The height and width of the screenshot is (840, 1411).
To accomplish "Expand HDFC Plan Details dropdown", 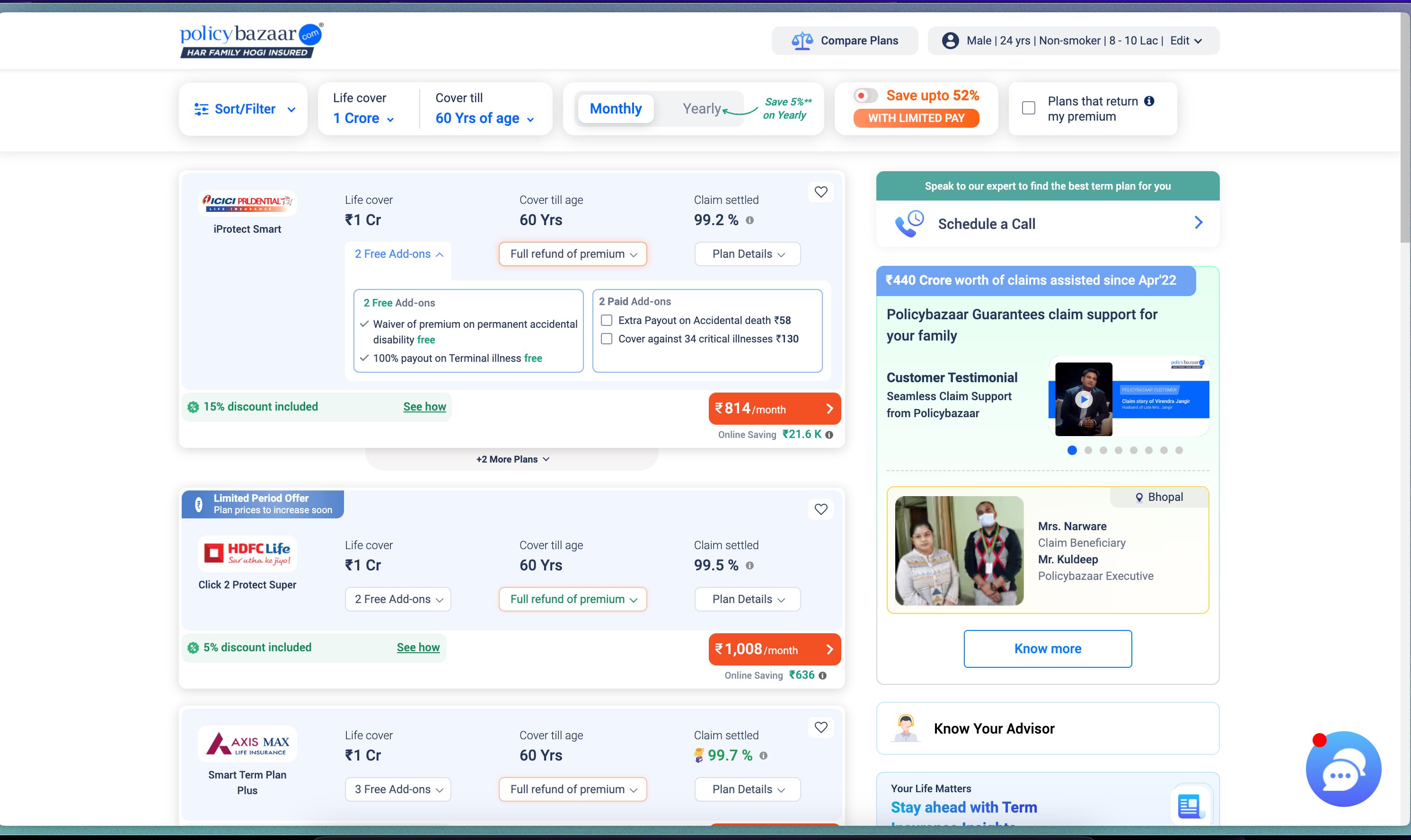I will [748, 599].
